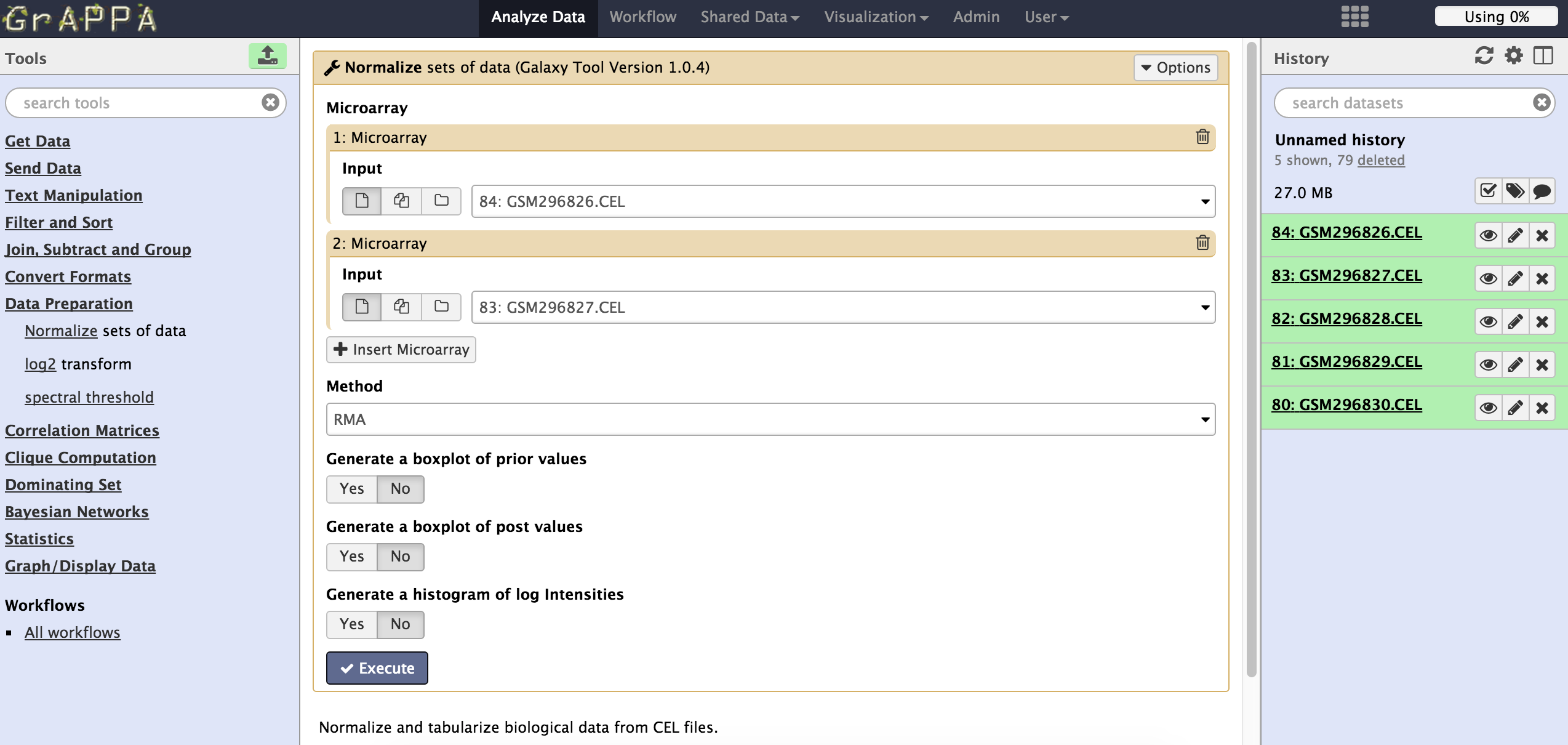Select the folder collection icon for 2: Microarray input
Image resolution: width=1568 pixels, height=745 pixels.
[441, 306]
